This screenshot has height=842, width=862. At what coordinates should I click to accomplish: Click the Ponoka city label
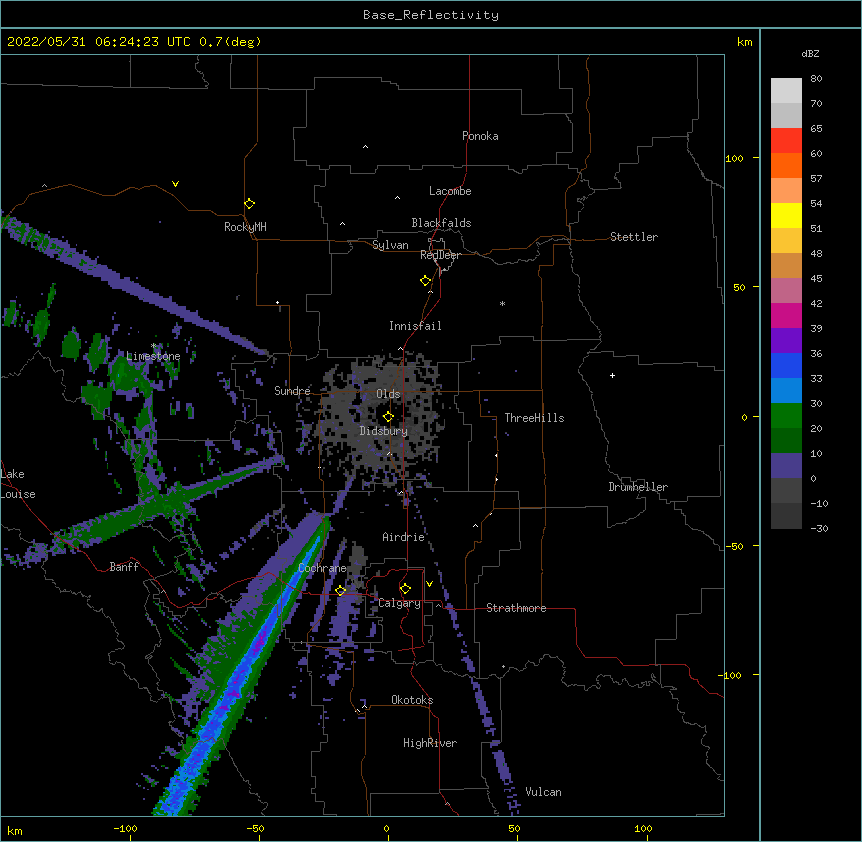pyautogui.click(x=480, y=136)
